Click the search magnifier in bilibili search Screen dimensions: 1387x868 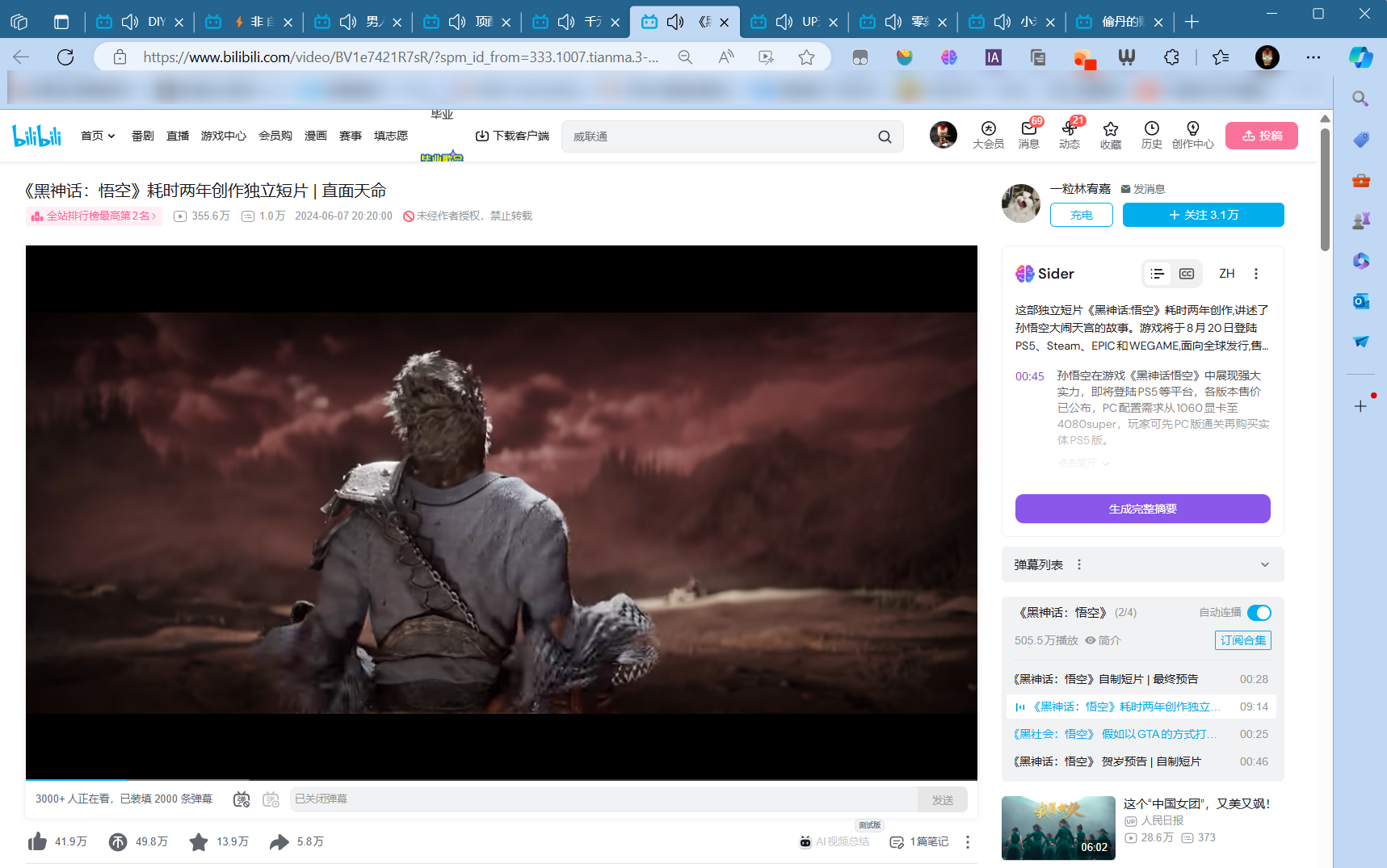[885, 136]
